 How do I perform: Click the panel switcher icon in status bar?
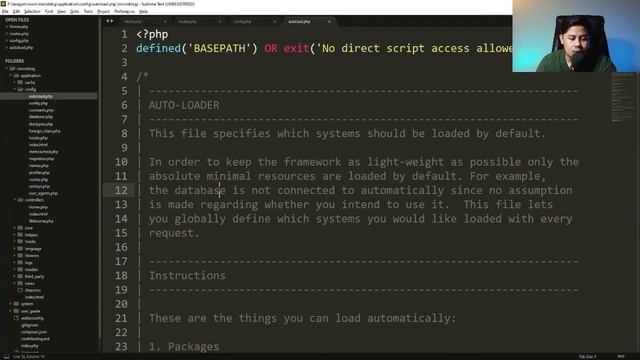point(7,356)
